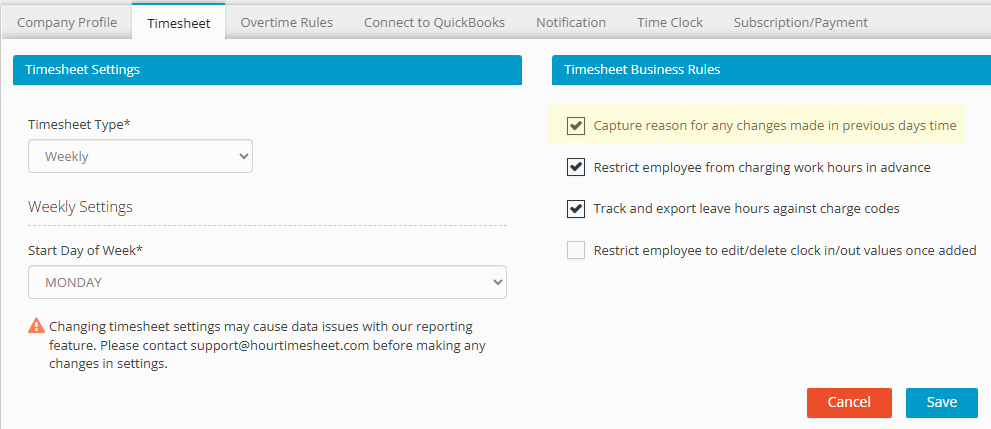Uncheck Capture reason for previous days changes

576,126
